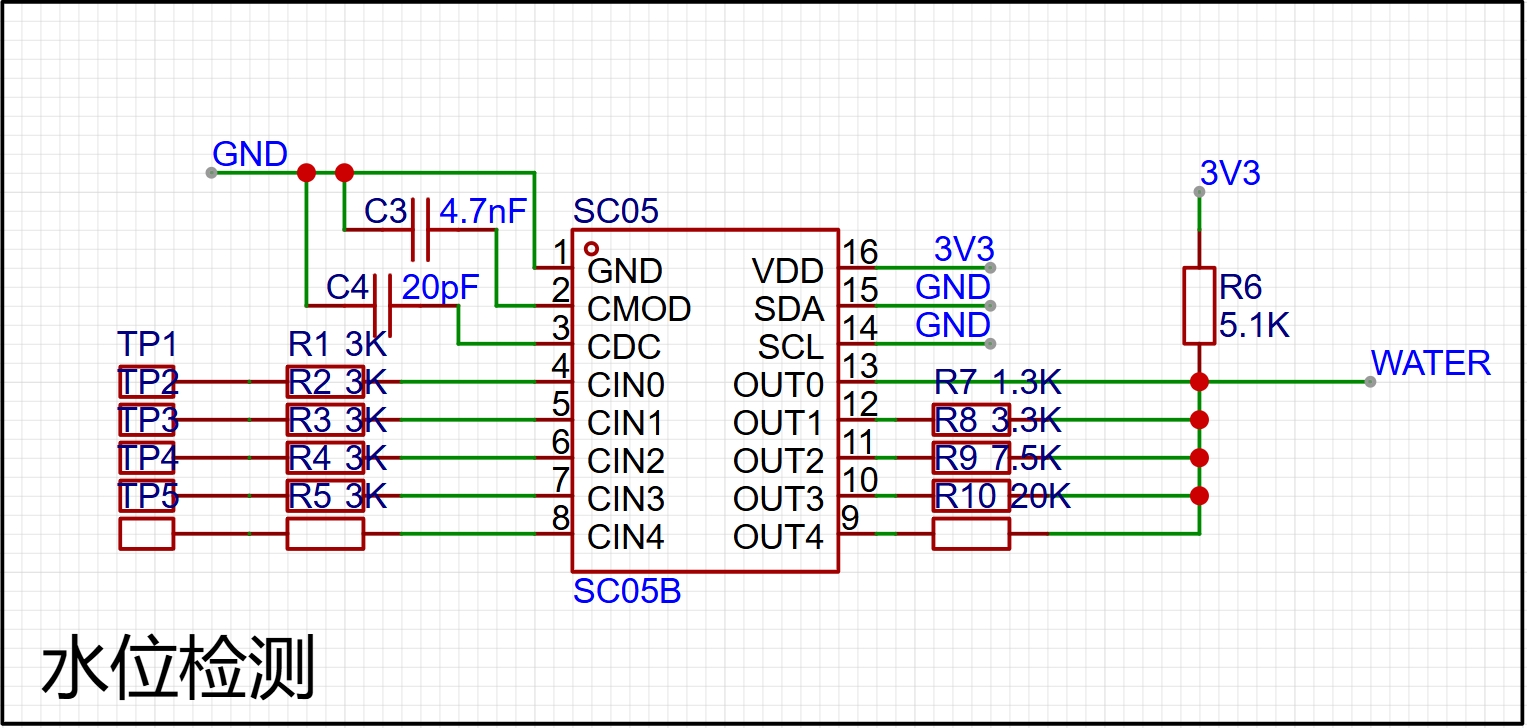Click the R9 7.5K label
This screenshot has width=1527, height=728.
(x=997, y=458)
